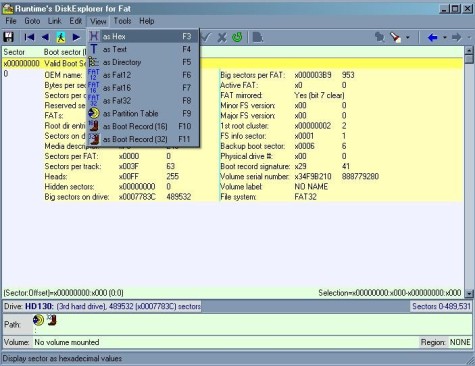Click the File system value FAT32
This screenshot has width=475, height=366.
click(305, 197)
